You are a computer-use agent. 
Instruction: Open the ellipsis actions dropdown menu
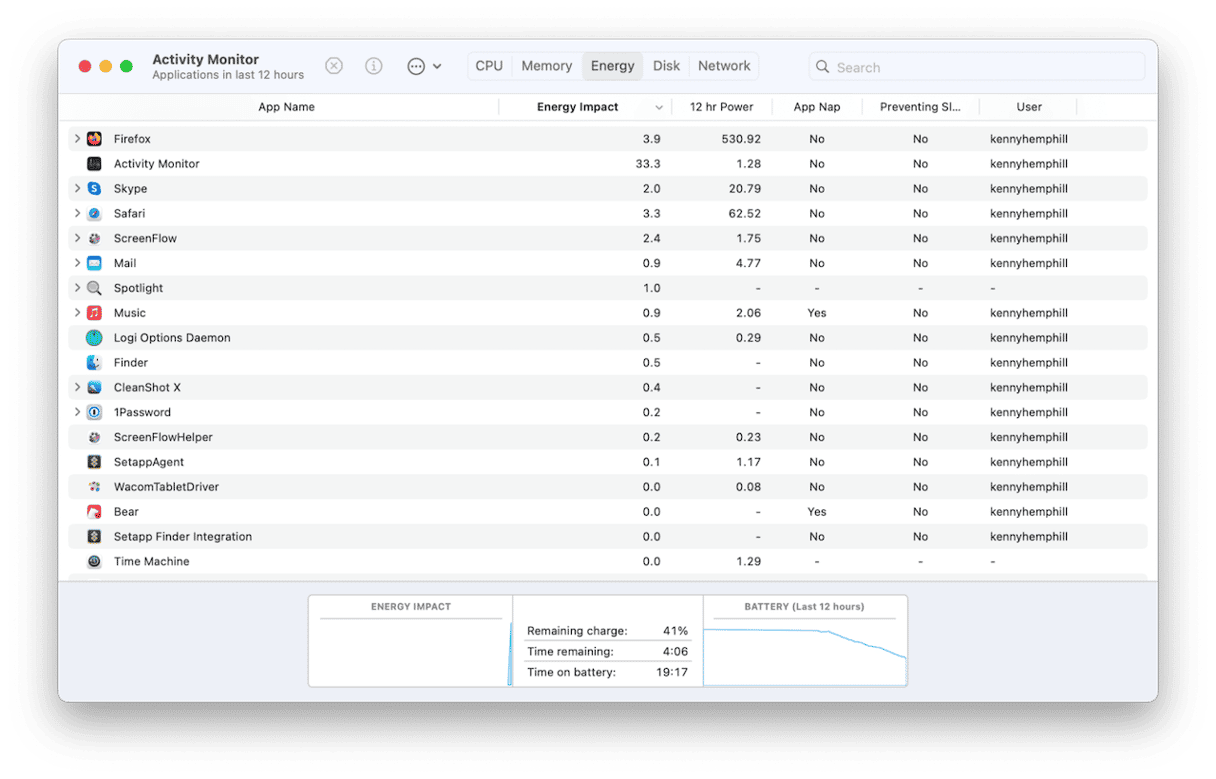pyautogui.click(x=424, y=66)
